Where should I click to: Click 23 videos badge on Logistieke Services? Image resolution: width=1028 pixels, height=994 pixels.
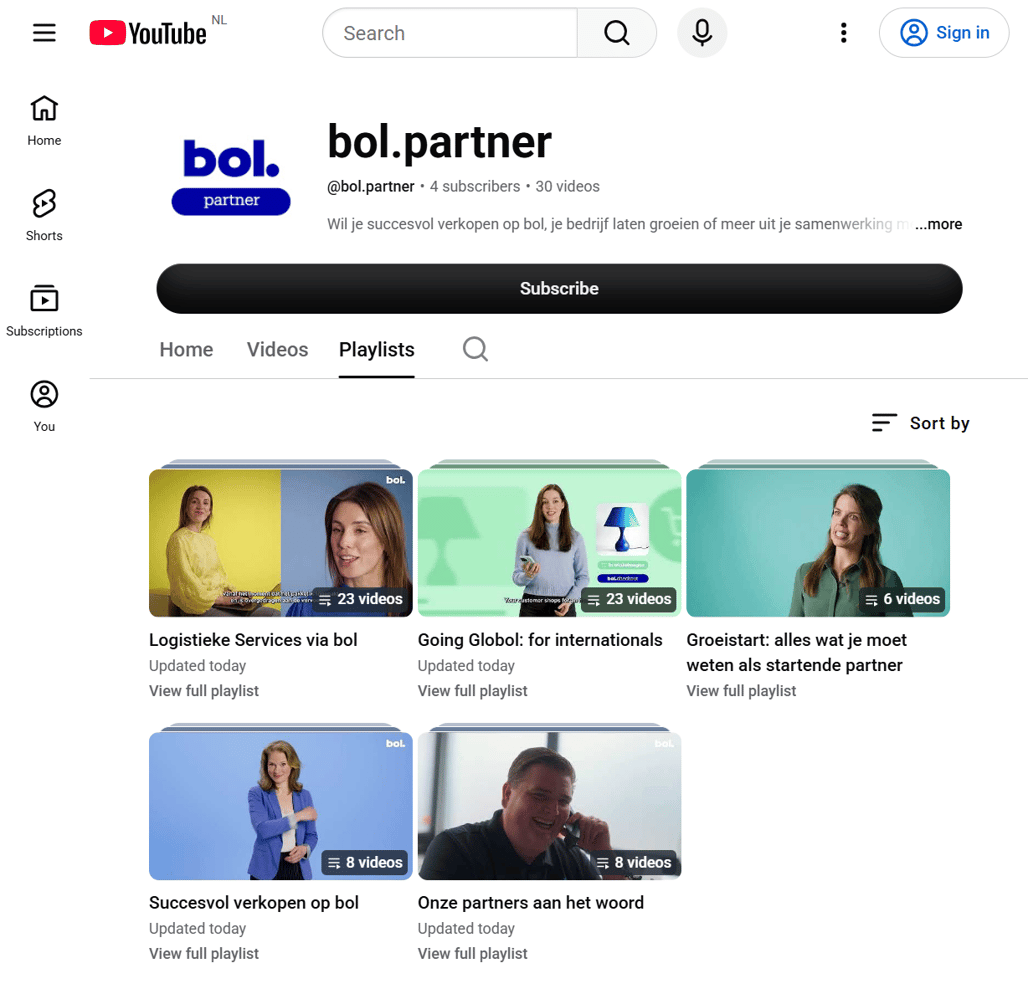(x=361, y=599)
